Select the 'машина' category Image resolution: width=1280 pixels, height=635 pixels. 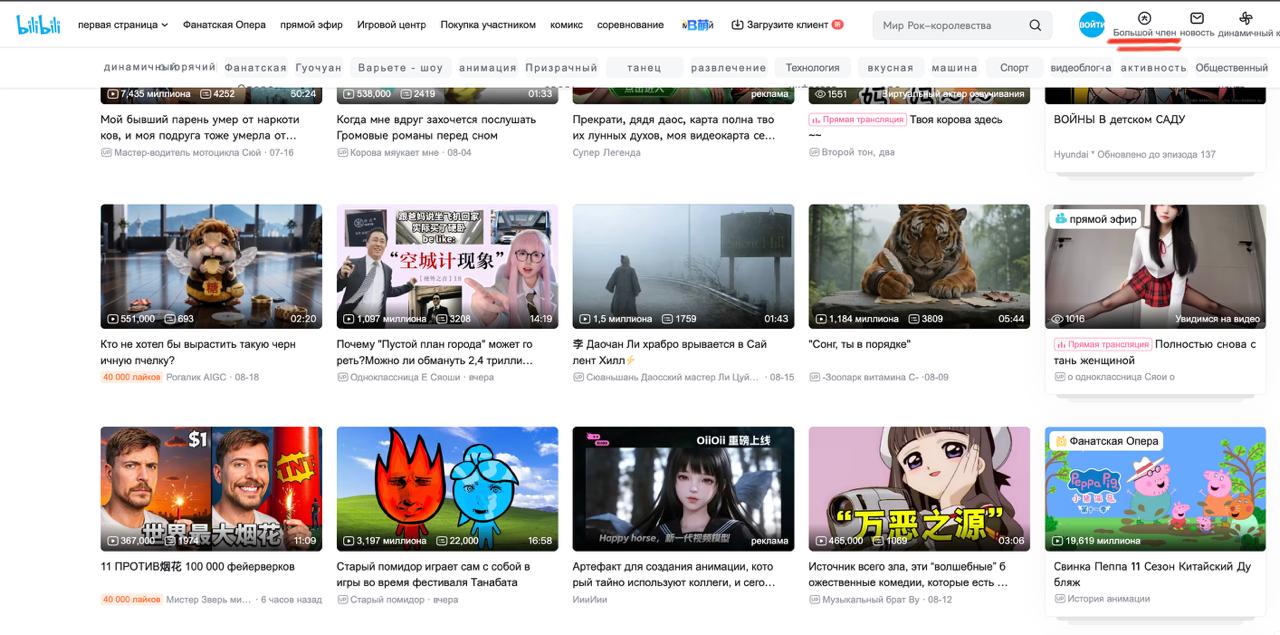click(x=954, y=68)
